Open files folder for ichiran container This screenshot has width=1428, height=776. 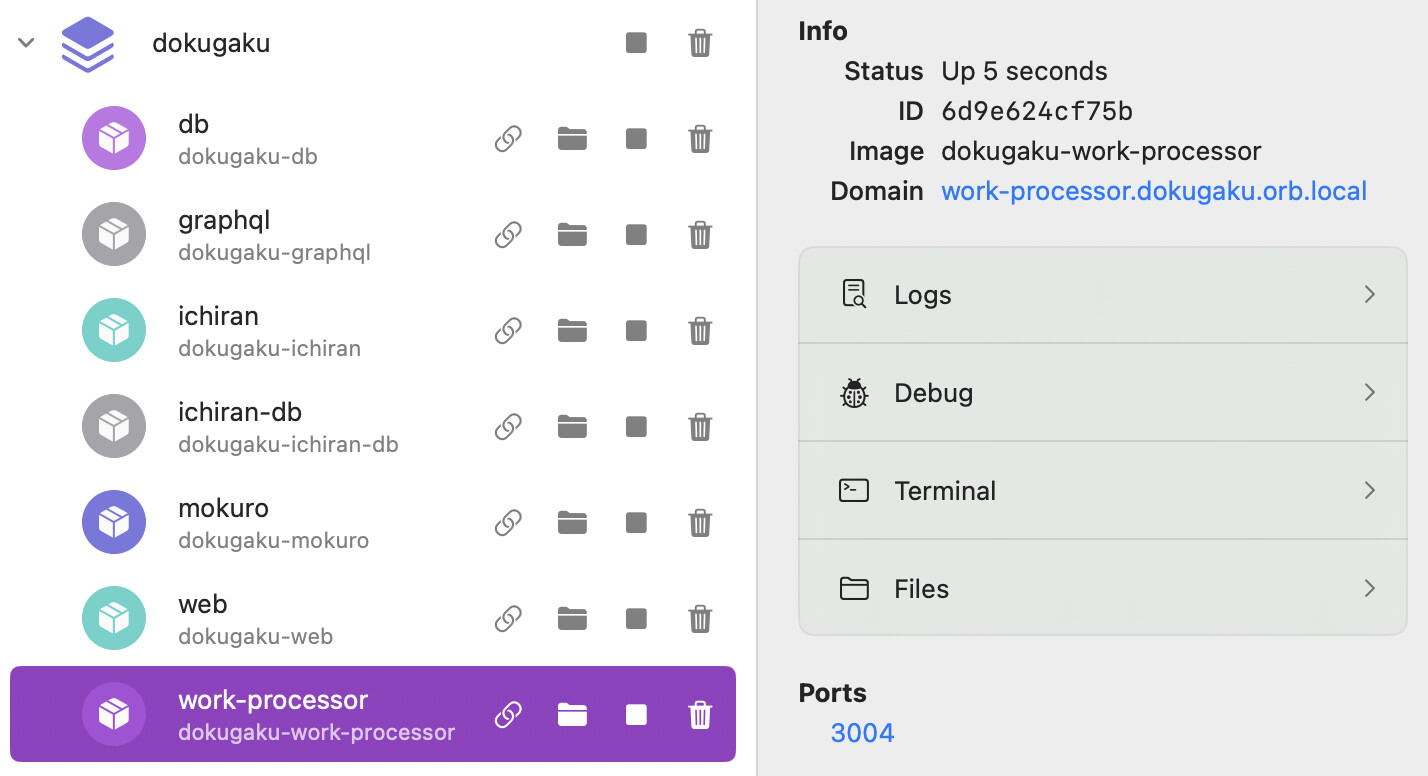(x=572, y=330)
